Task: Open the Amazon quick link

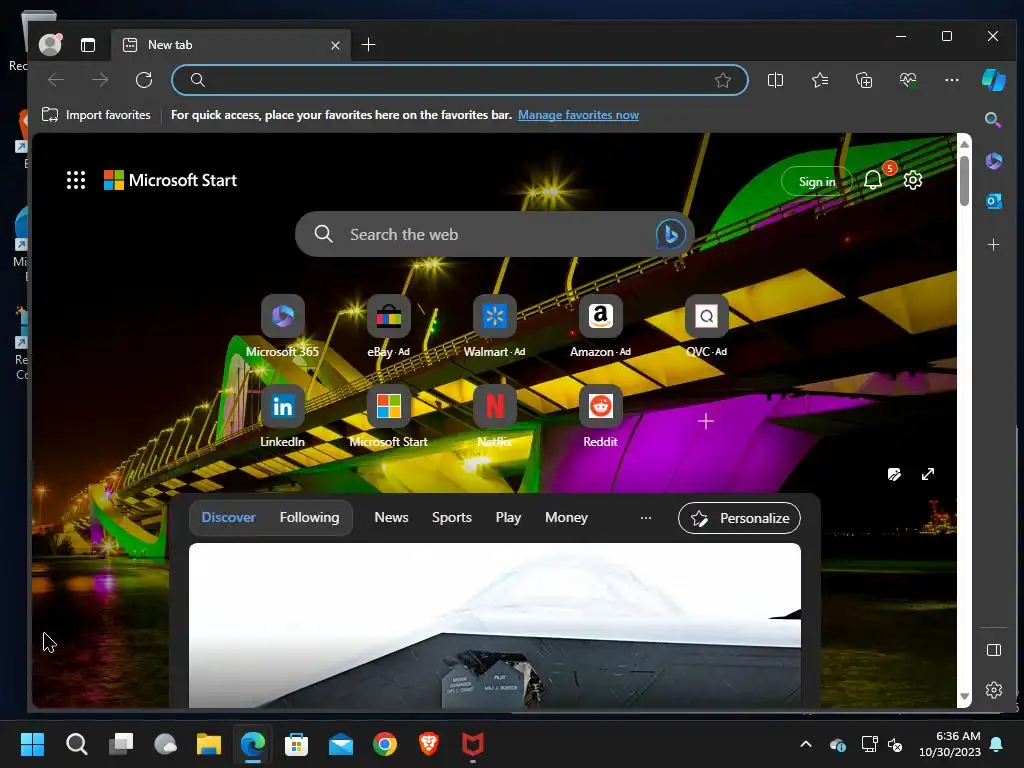Action: tap(600, 327)
